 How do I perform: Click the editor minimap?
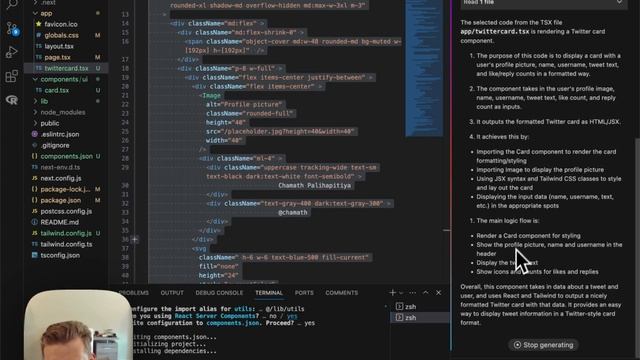(424, 68)
